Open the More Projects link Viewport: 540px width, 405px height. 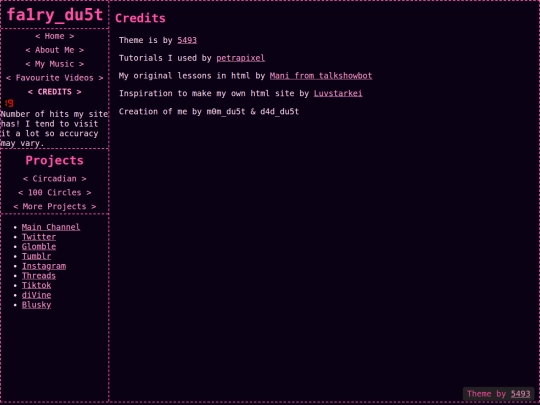pyautogui.click(x=54, y=206)
